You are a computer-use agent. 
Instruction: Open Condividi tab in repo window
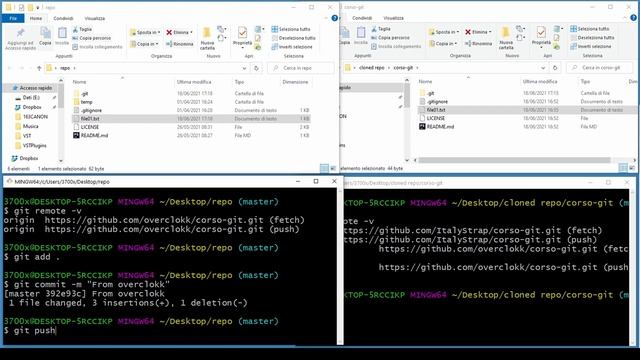click(x=63, y=18)
